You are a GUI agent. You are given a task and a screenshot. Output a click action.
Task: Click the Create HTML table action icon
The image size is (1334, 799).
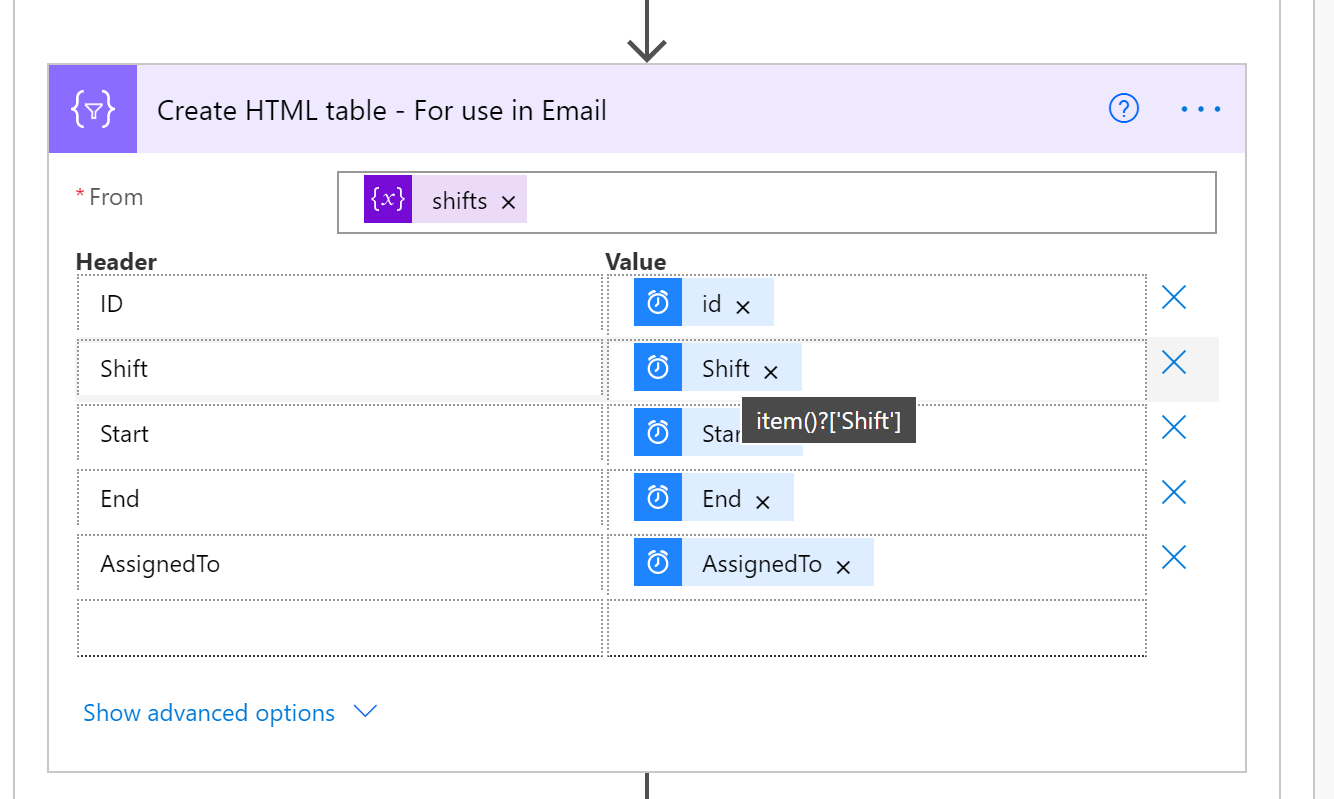click(92, 108)
